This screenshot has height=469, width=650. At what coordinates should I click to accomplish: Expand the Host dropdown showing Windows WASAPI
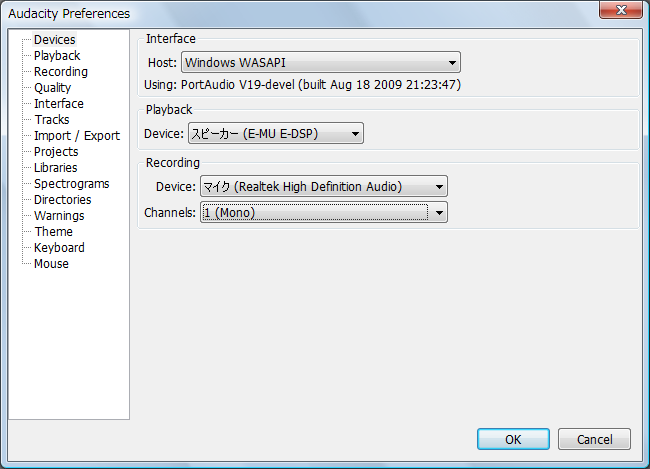320,63
